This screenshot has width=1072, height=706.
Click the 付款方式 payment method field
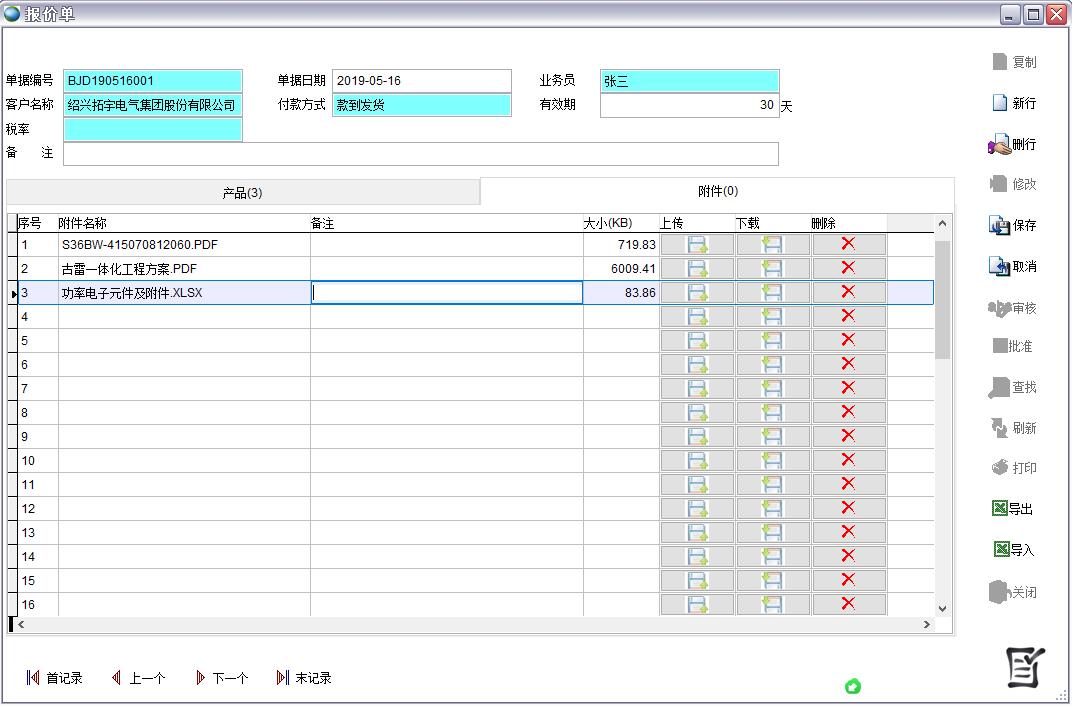pyautogui.click(x=421, y=105)
